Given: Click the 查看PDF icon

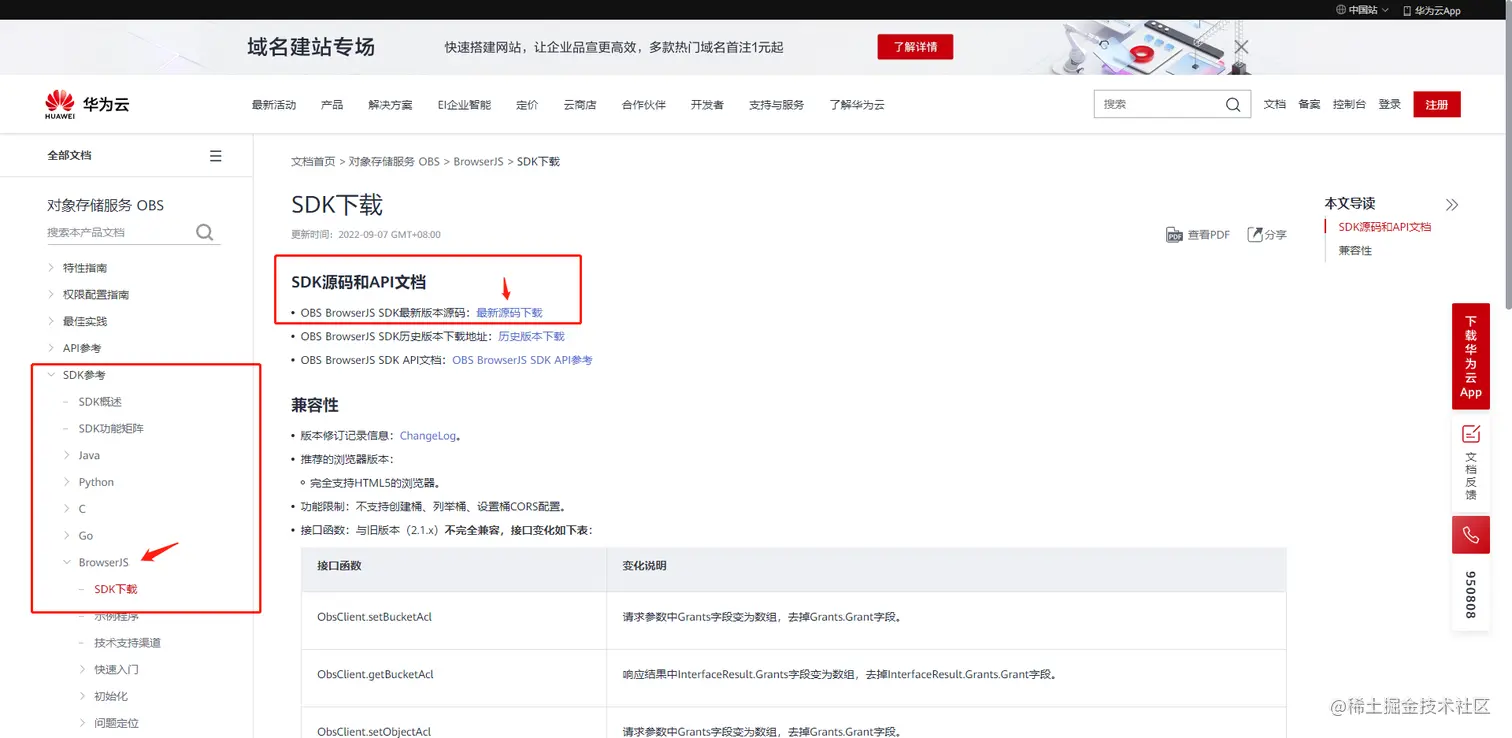Looking at the screenshot, I should pyautogui.click(x=1174, y=235).
